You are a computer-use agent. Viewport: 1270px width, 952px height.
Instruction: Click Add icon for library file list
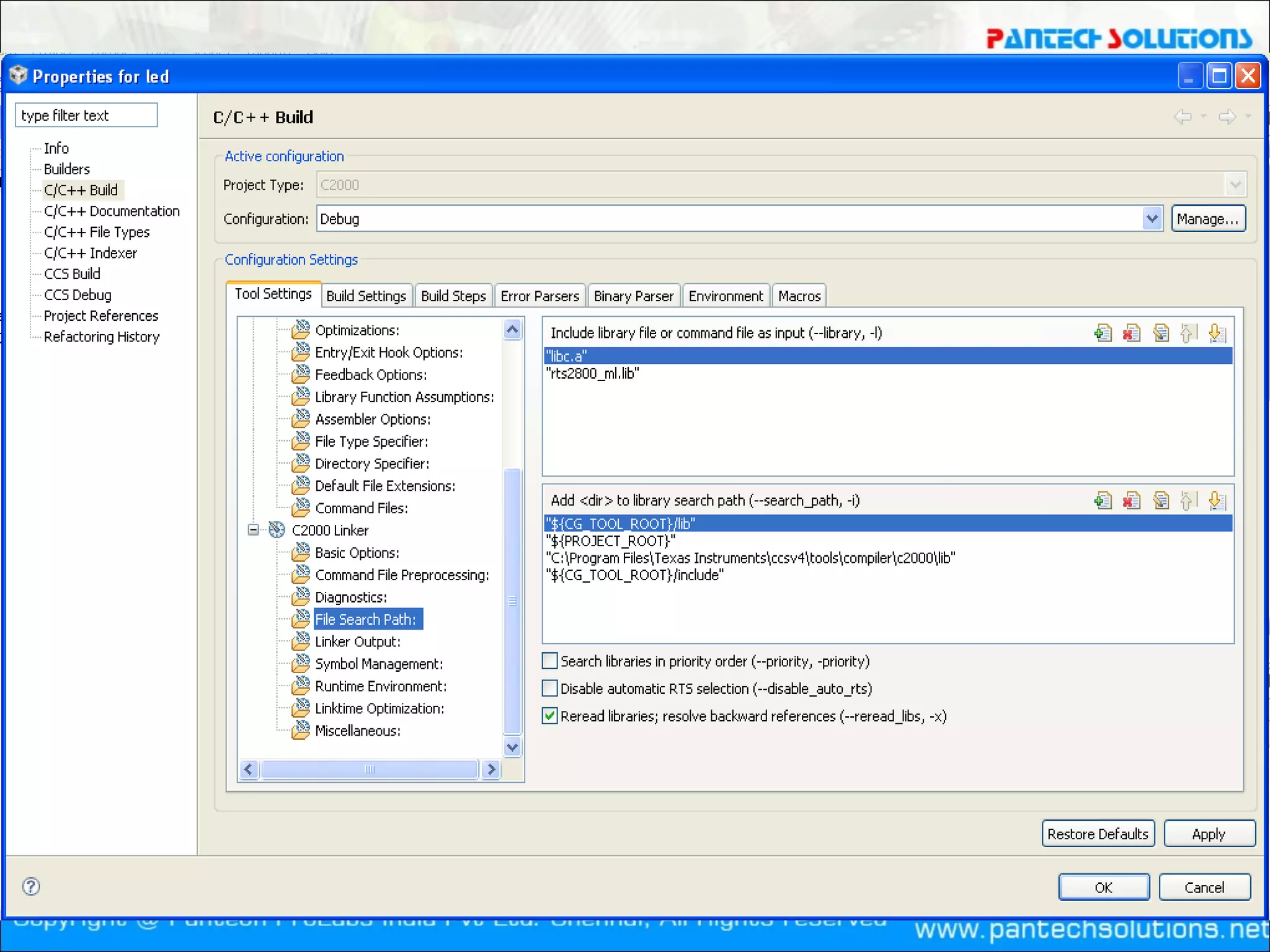[x=1103, y=333]
